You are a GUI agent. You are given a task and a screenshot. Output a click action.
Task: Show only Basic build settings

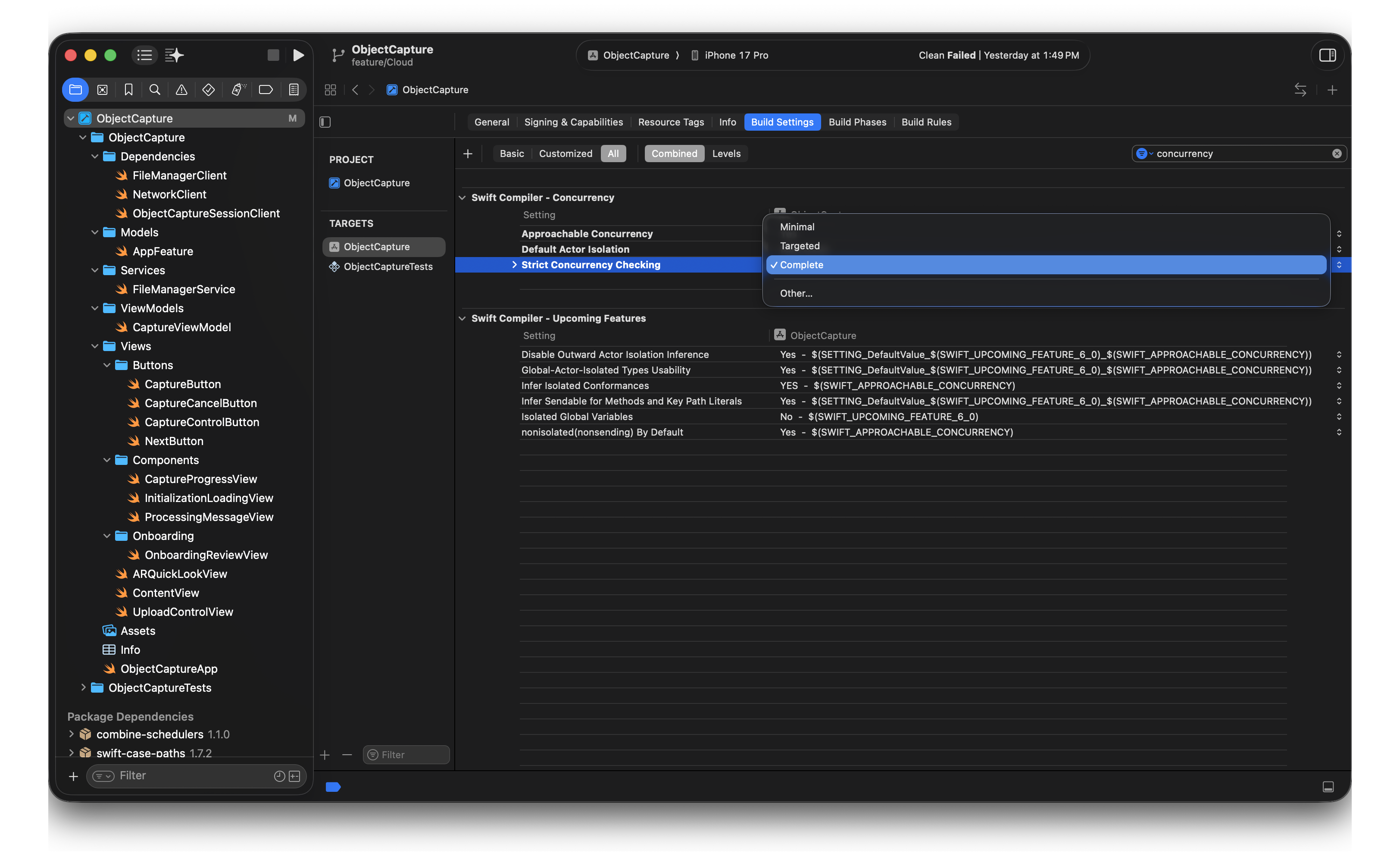click(511, 154)
